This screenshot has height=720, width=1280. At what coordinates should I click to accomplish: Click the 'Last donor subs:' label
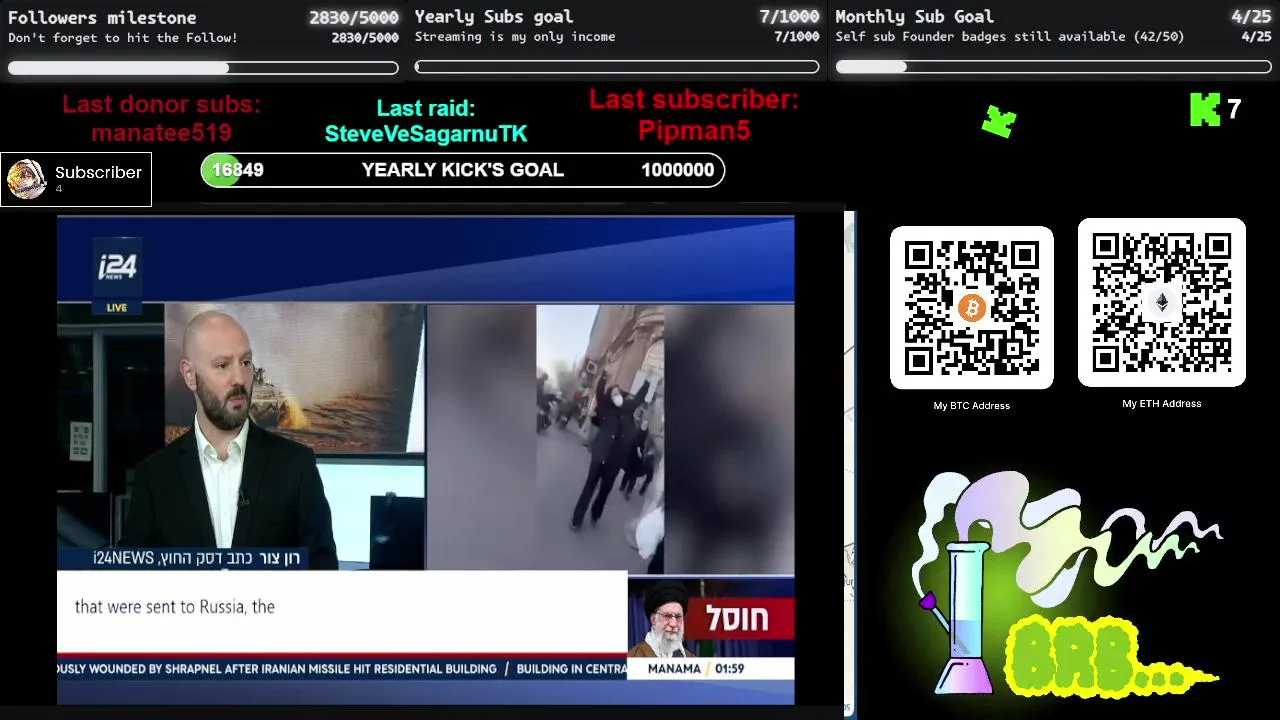161,105
